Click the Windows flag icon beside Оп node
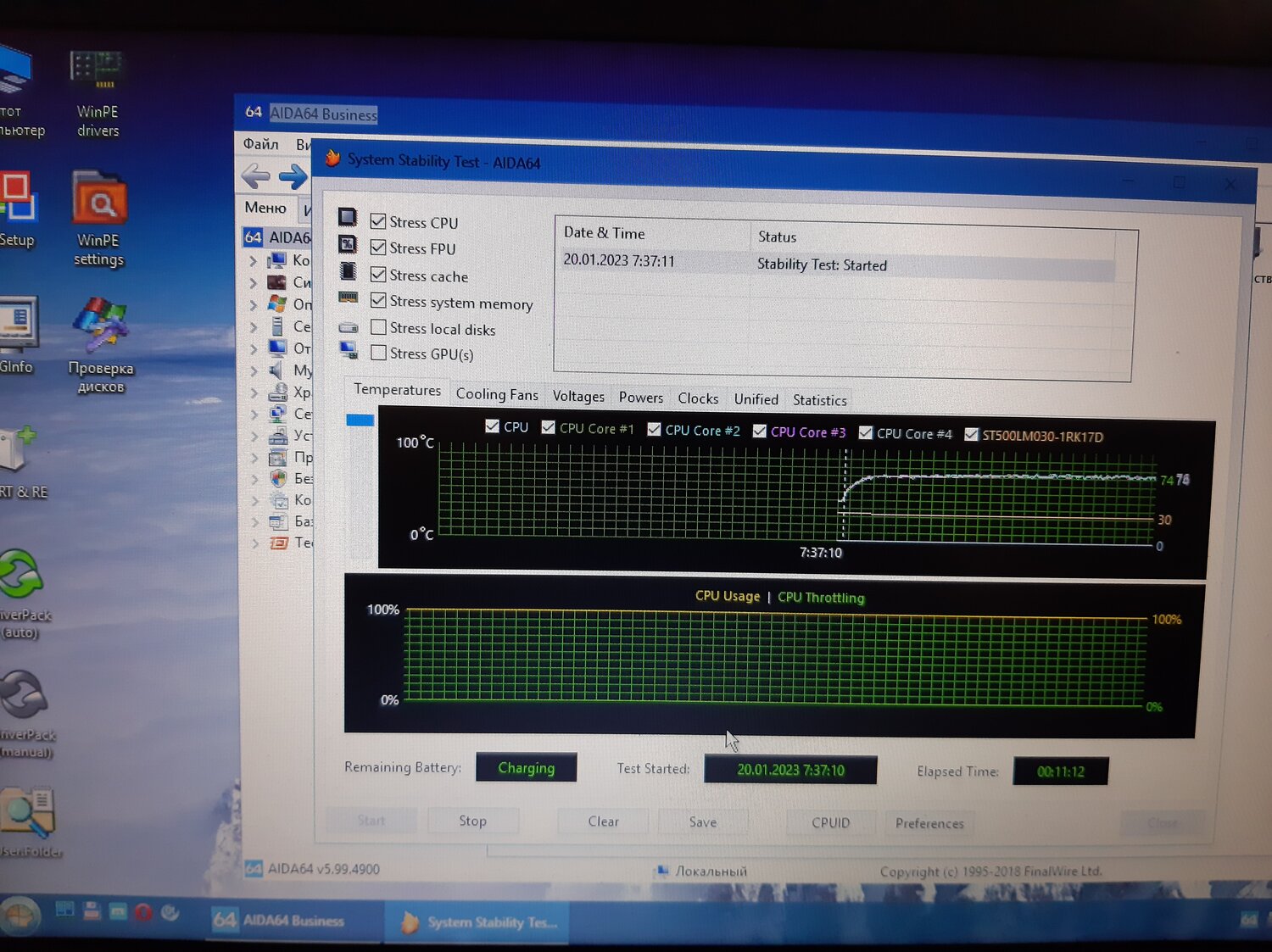This screenshot has width=1272, height=952. [277, 303]
